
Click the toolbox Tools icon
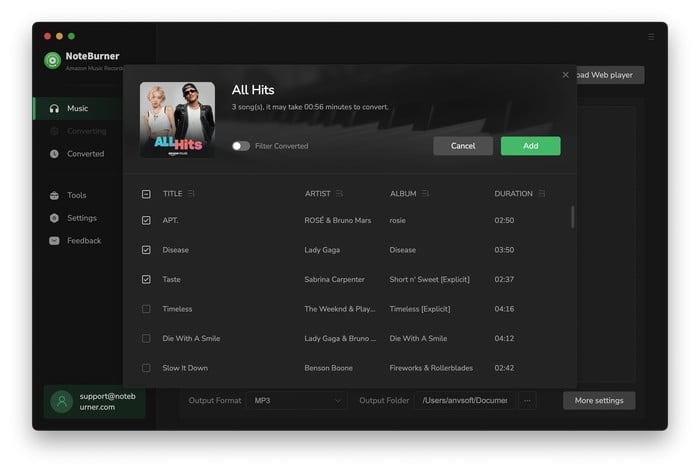(54, 195)
